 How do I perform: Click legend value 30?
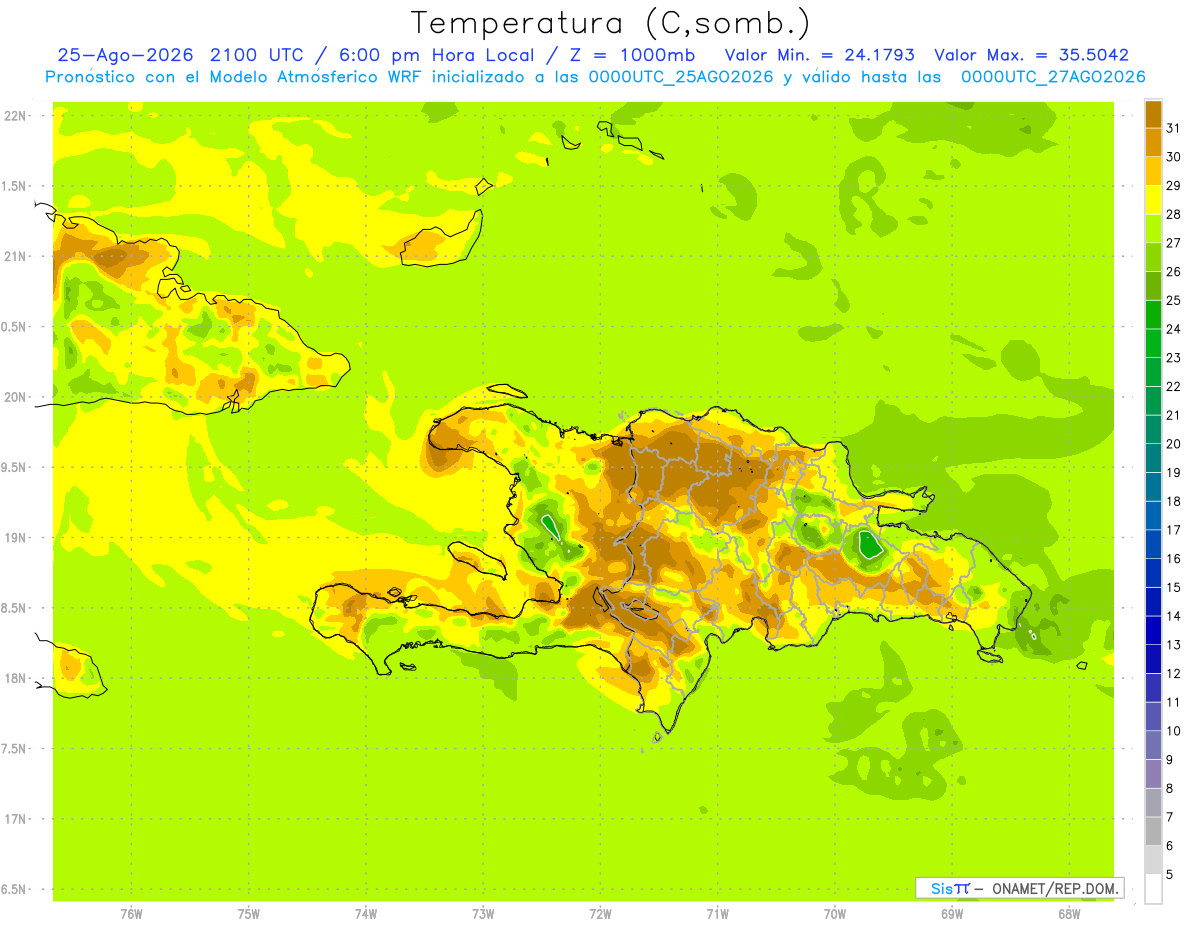point(1173,157)
